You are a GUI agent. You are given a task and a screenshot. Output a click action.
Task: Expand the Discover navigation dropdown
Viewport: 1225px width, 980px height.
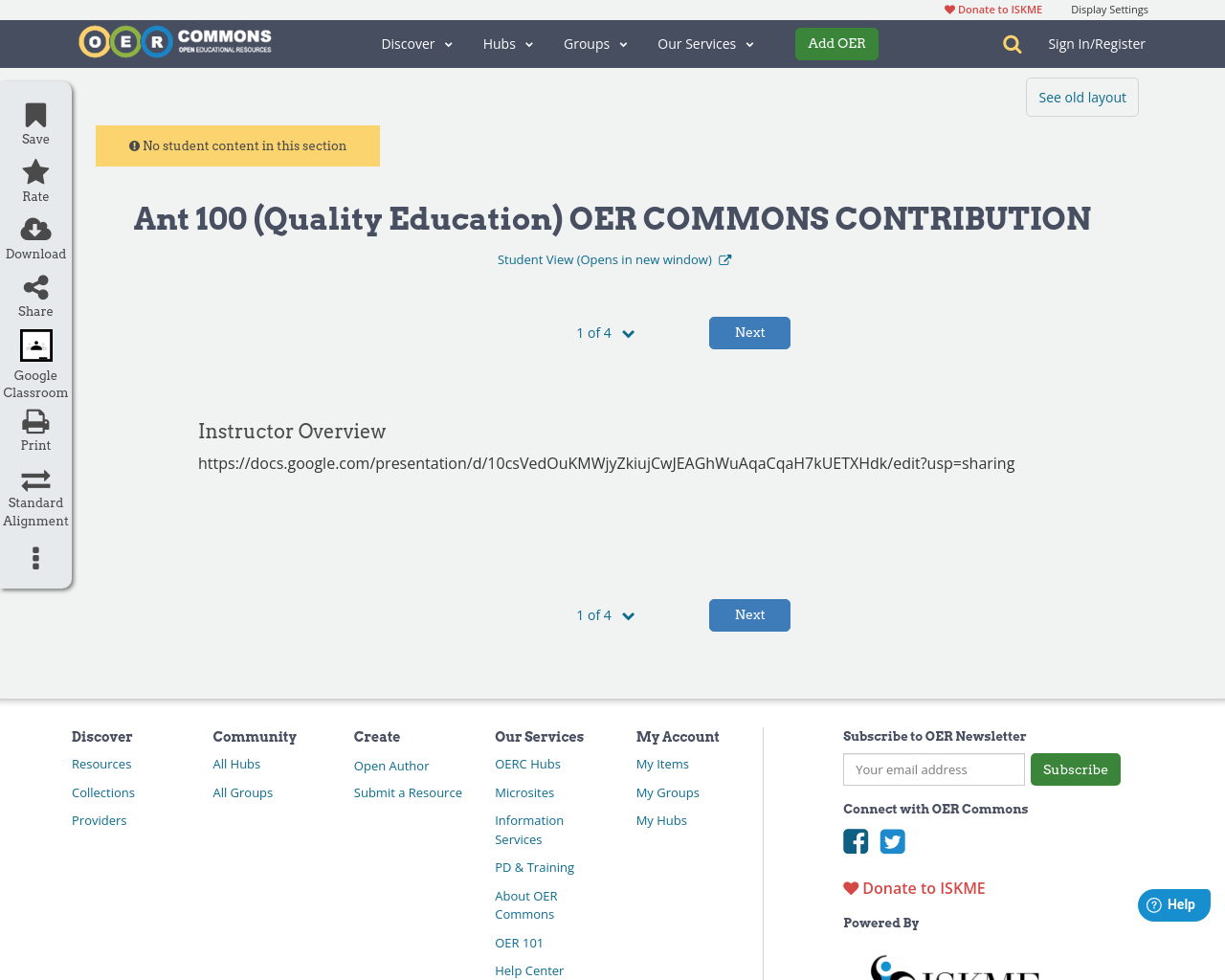point(416,43)
